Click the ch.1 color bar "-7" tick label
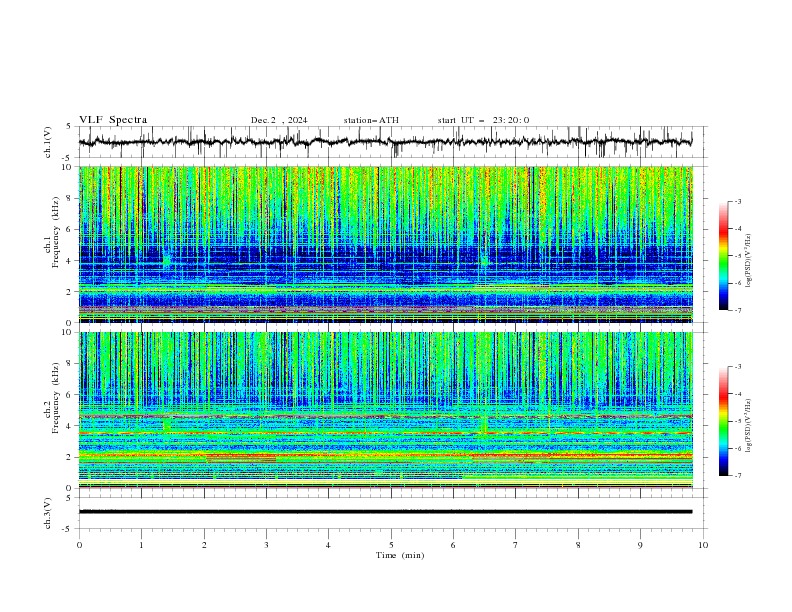 pos(737,310)
